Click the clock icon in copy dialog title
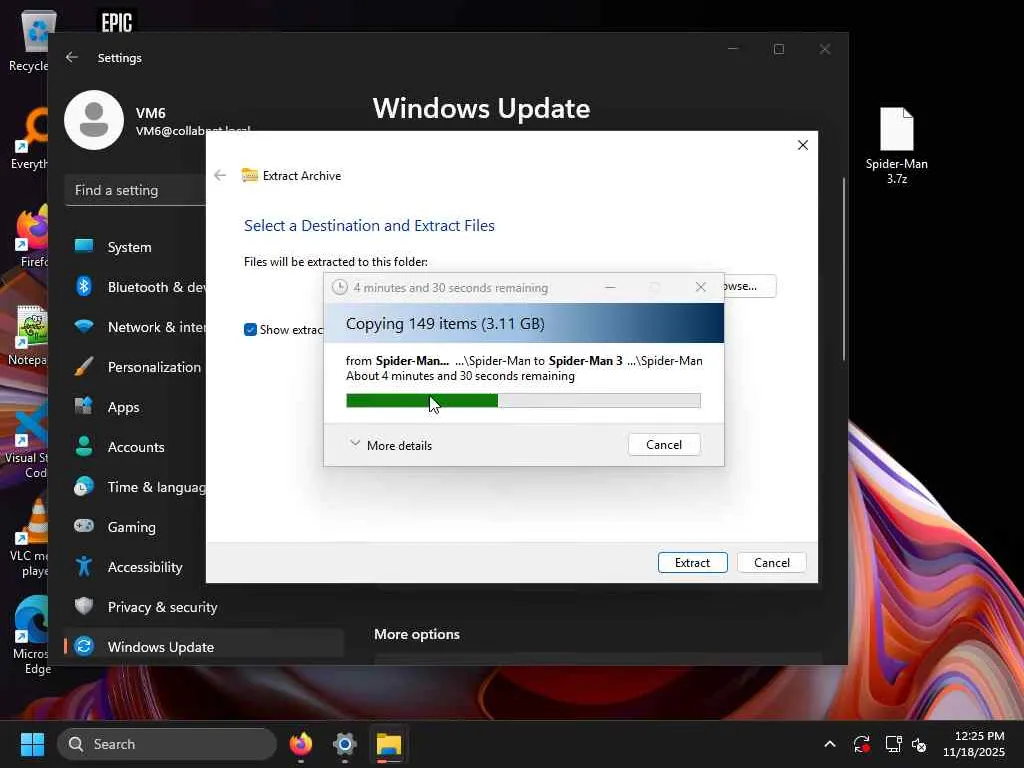The width and height of the screenshot is (1024, 768). (340, 287)
